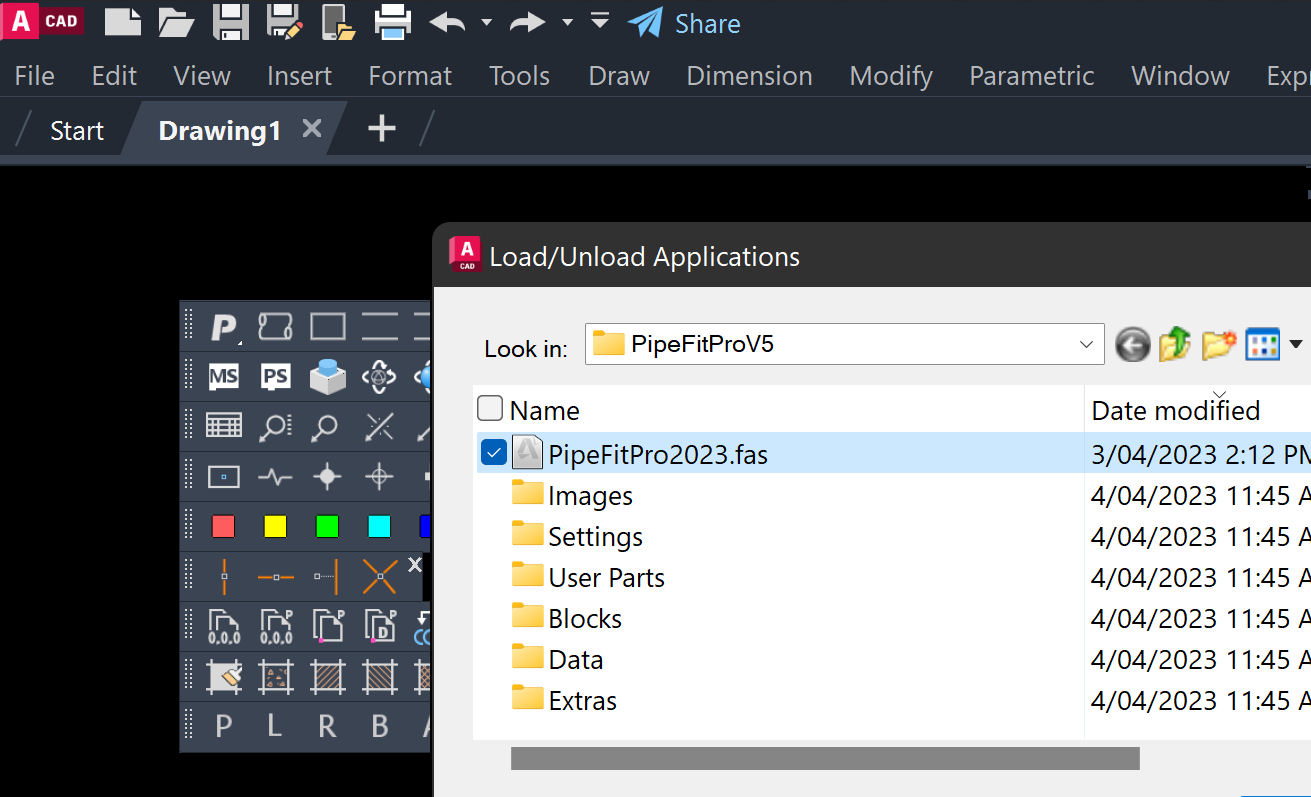The height and width of the screenshot is (797, 1311).
Task: Click the Share button with paper plane
Action: coord(684,23)
